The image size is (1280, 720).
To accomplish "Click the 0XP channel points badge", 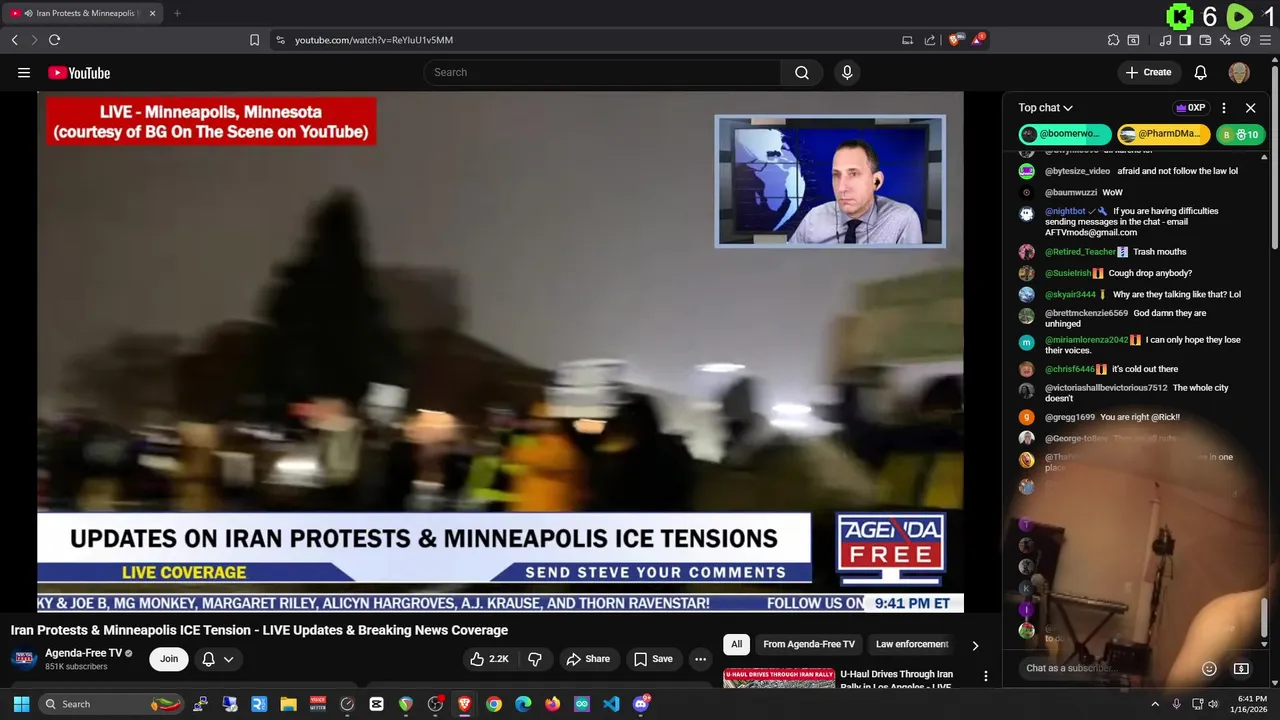I will click(x=1191, y=108).
